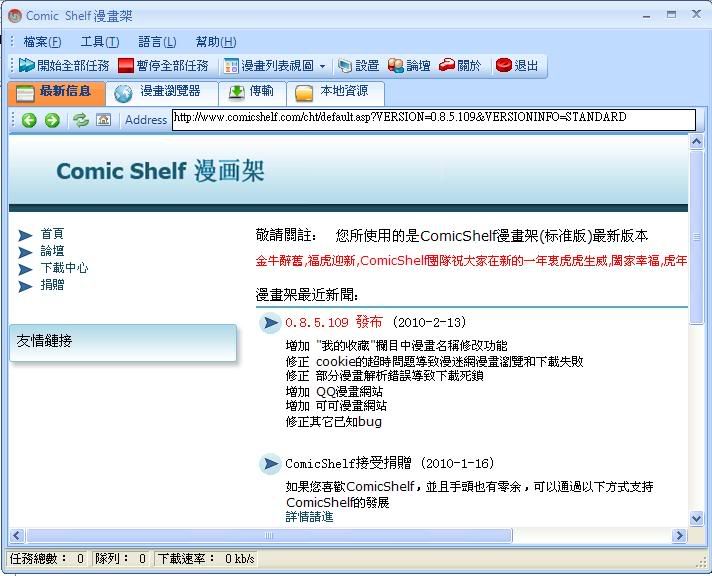Click the green browser forward arrow

51,120
